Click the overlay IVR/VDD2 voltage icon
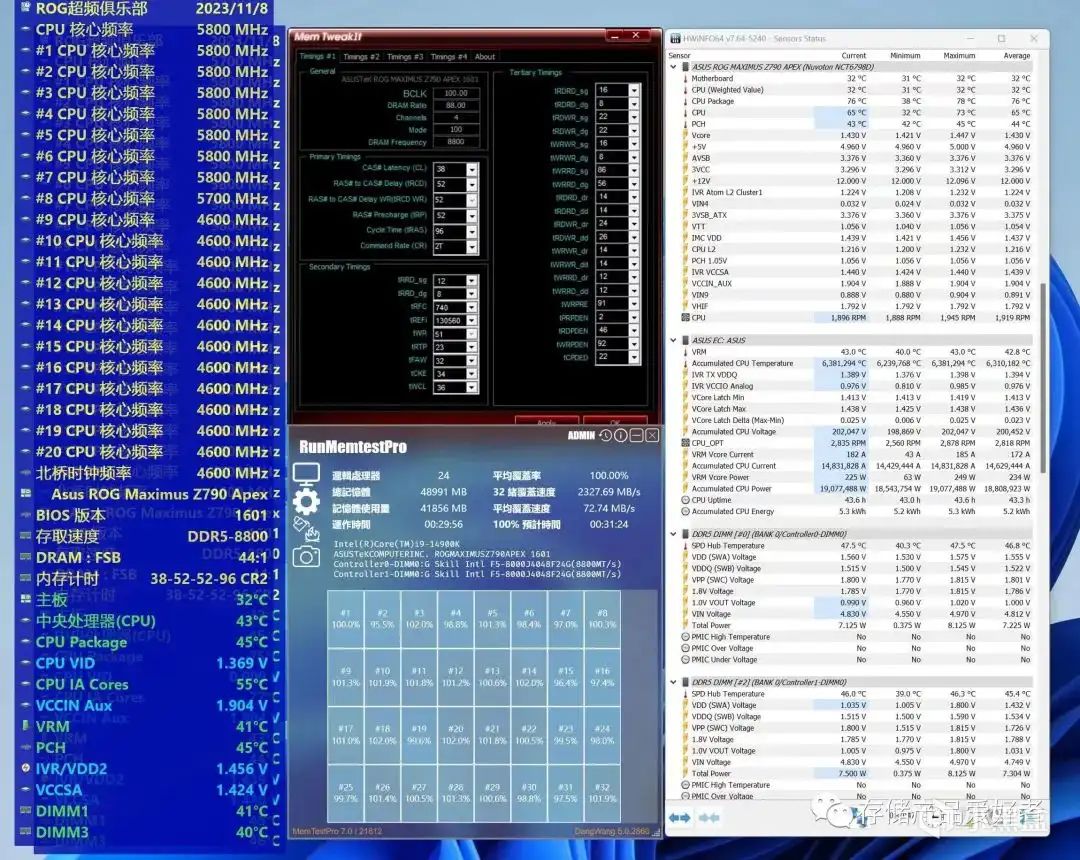The width and height of the screenshot is (1080, 860). pyautogui.click(x=25, y=768)
